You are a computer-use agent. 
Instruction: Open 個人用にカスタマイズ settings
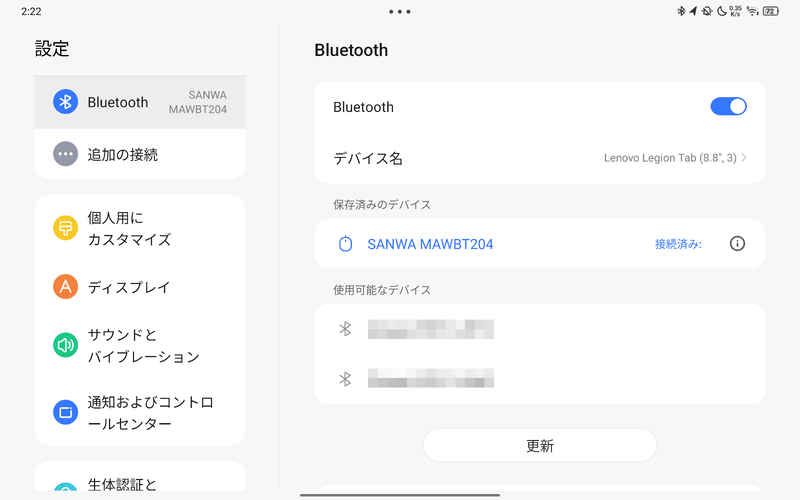(x=140, y=228)
